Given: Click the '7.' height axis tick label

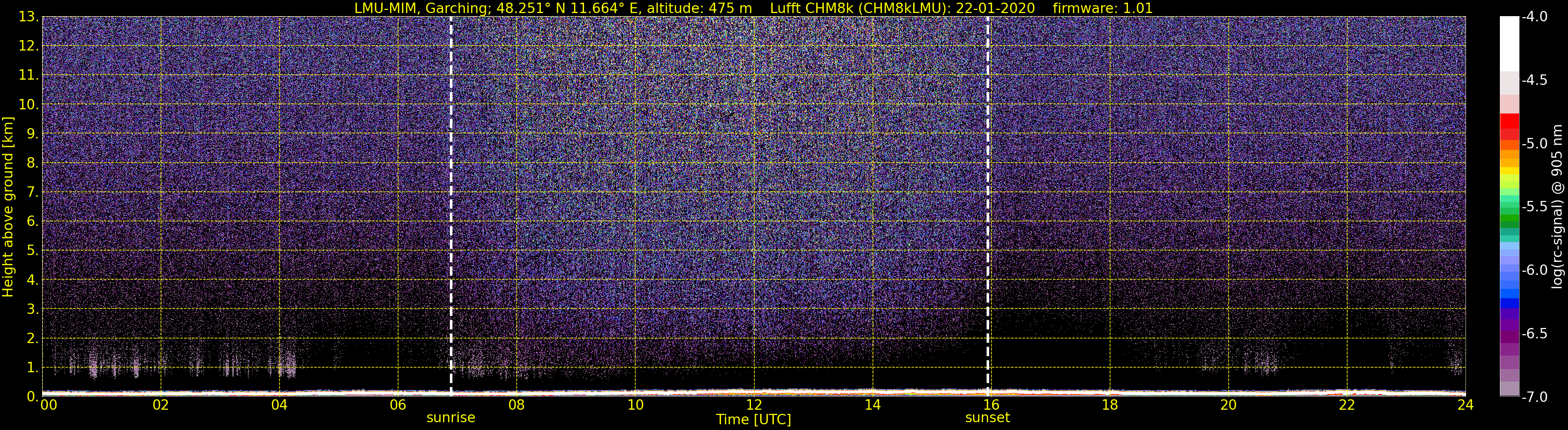Looking at the screenshot, I should point(33,193).
